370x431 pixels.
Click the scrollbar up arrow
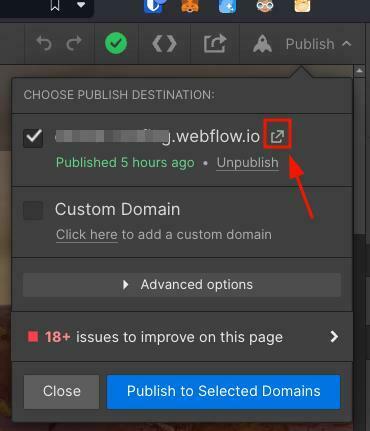359,71
